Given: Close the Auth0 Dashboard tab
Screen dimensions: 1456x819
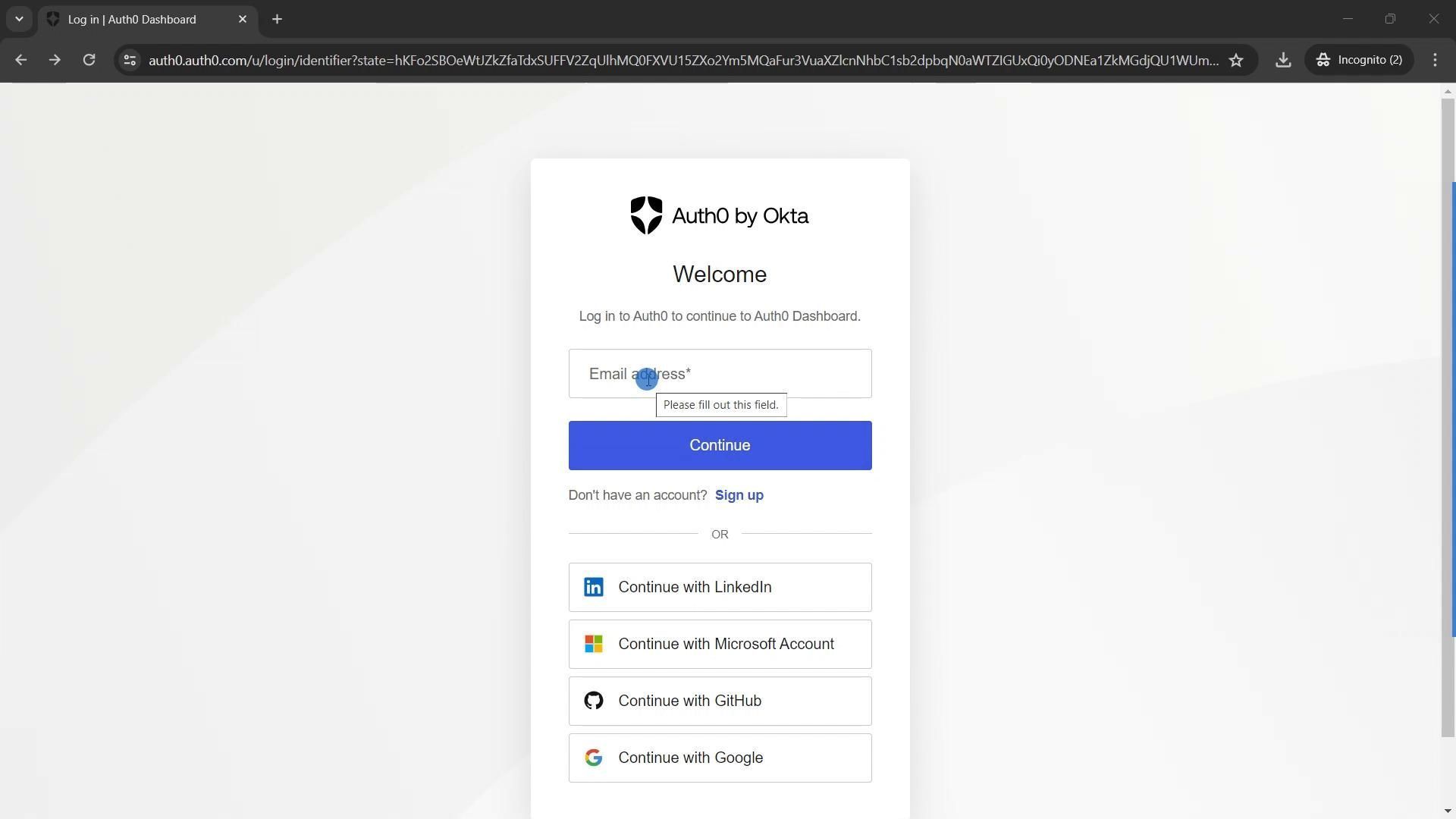Looking at the screenshot, I should [243, 20].
